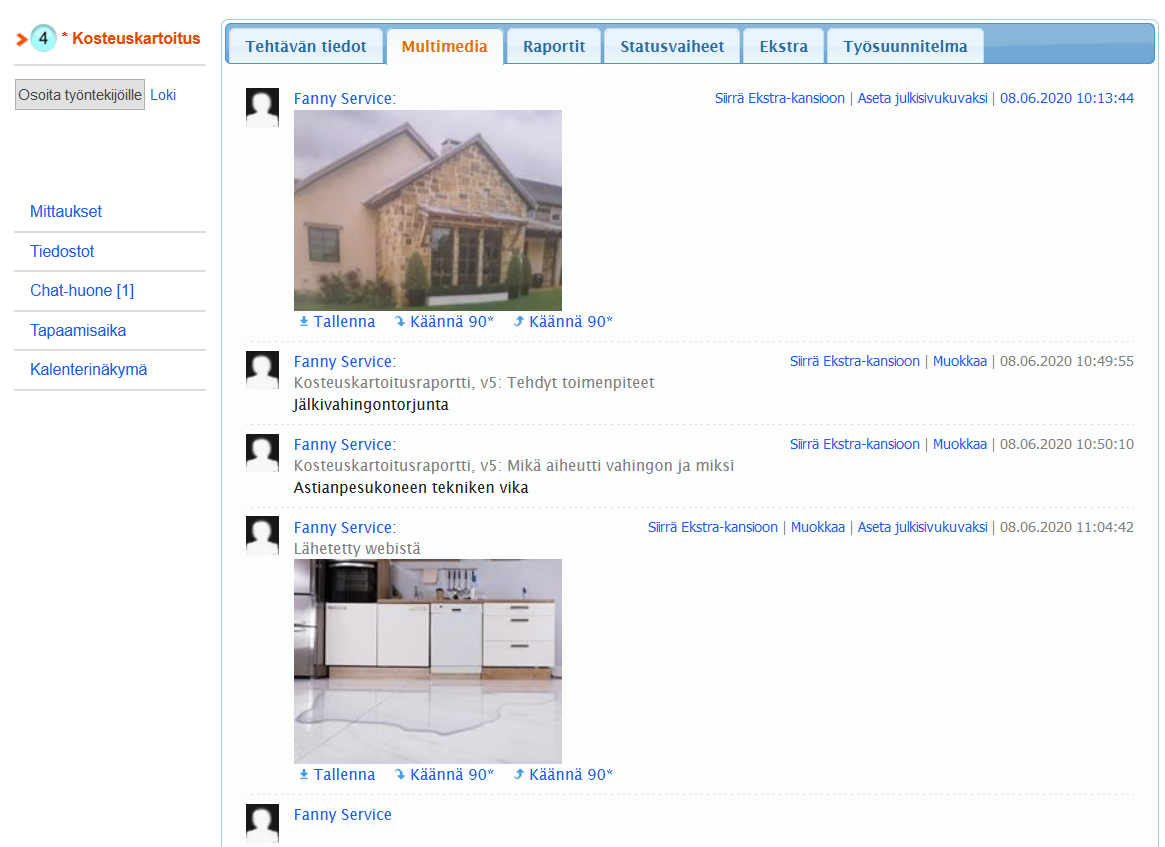Open Chat-huone [1] in the sidebar

tap(82, 291)
